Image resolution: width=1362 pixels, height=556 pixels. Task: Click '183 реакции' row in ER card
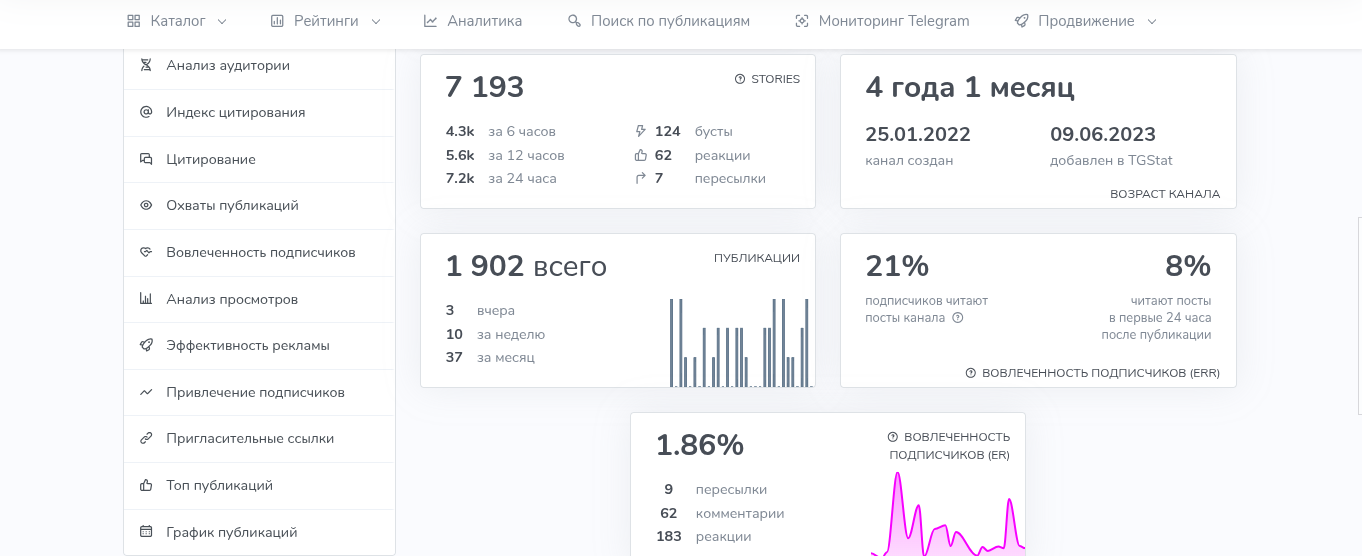click(x=703, y=536)
